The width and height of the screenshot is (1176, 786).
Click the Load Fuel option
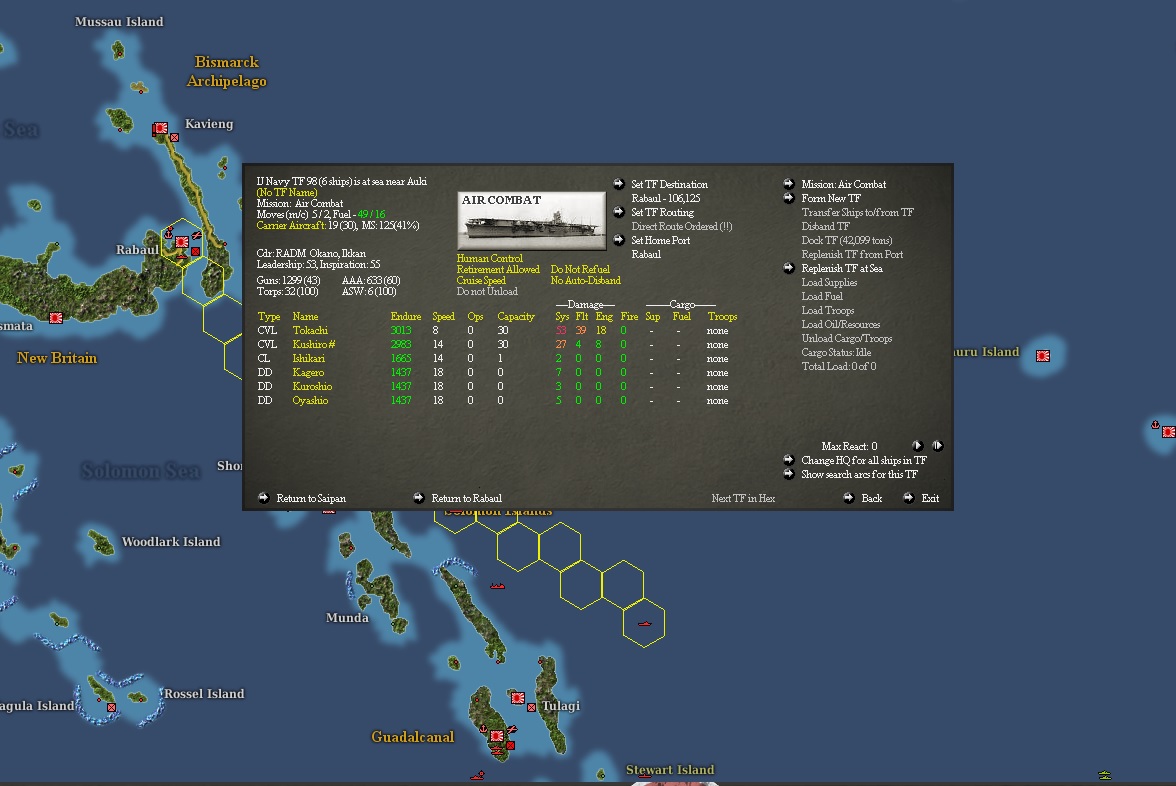pyautogui.click(x=822, y=296)
